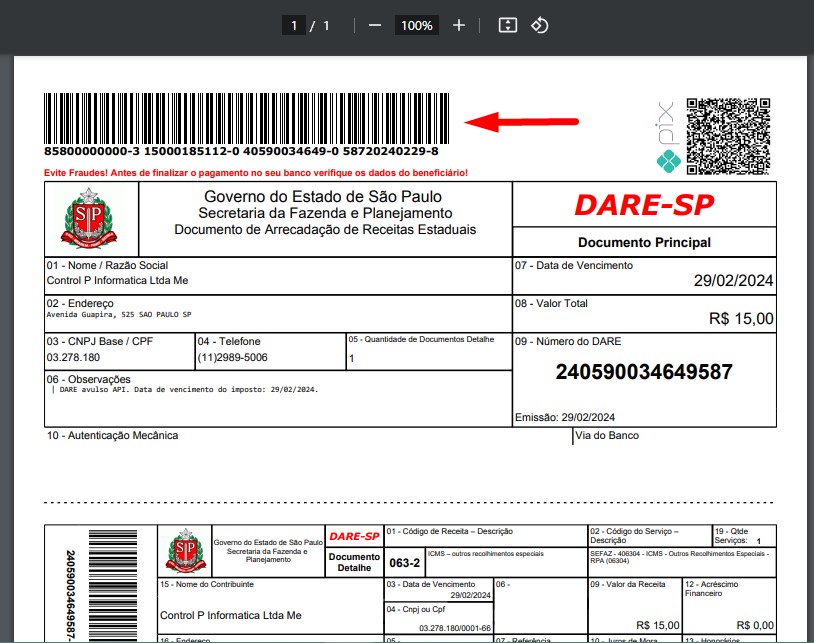Viewport: 814px width, 643px height.
Task: Click the large DARE-SP red title
Action: (644, 204)
